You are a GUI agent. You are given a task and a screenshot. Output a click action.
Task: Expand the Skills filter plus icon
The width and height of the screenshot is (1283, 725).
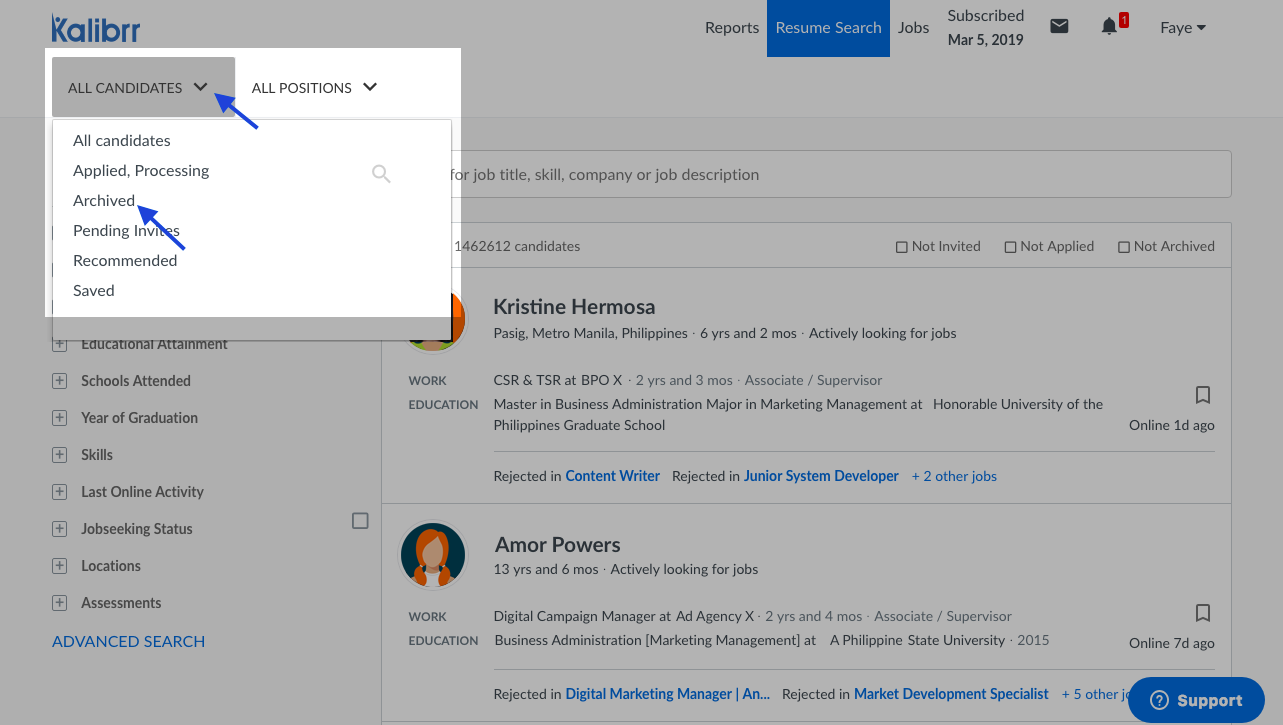[60, 455]
